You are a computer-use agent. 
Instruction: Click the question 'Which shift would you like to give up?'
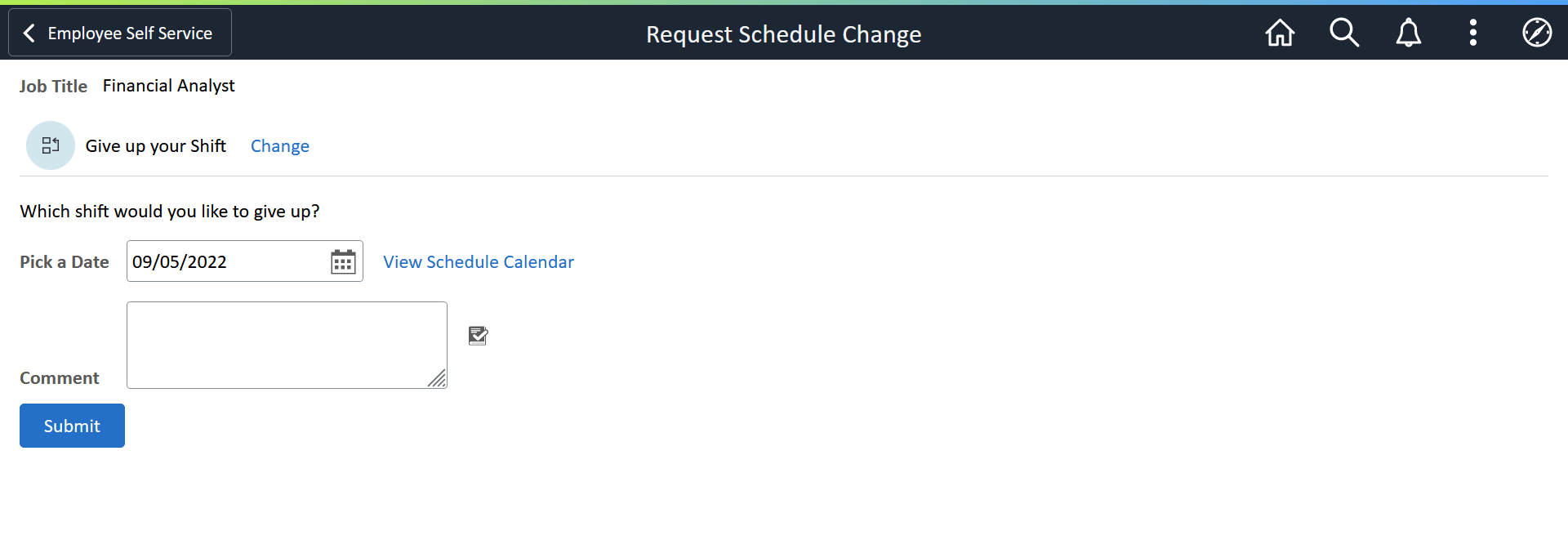tap(169, 211)
